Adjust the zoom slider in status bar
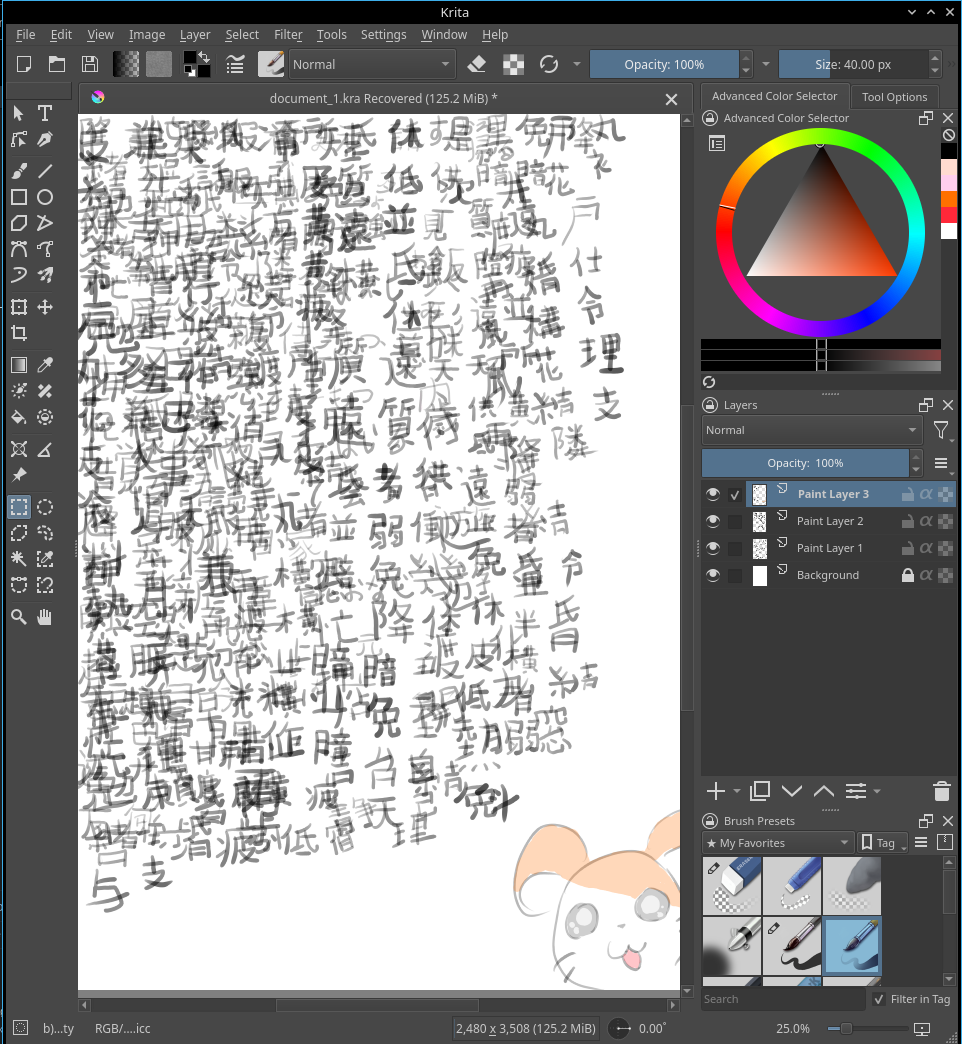The image size is (962, 1044). point(863,1029)
